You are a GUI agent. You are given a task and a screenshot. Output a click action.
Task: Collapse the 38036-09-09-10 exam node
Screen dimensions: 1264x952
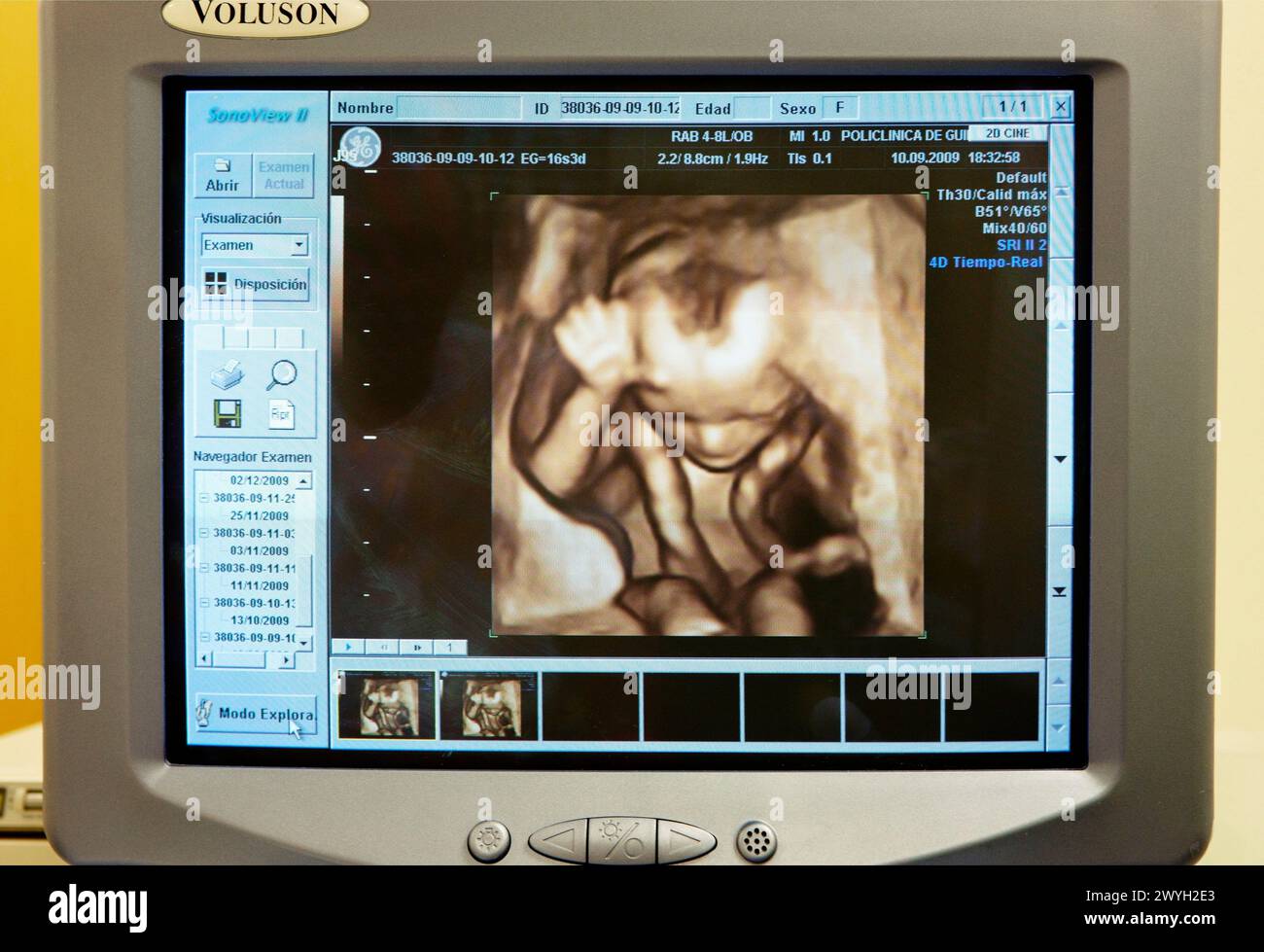(204, 638)
